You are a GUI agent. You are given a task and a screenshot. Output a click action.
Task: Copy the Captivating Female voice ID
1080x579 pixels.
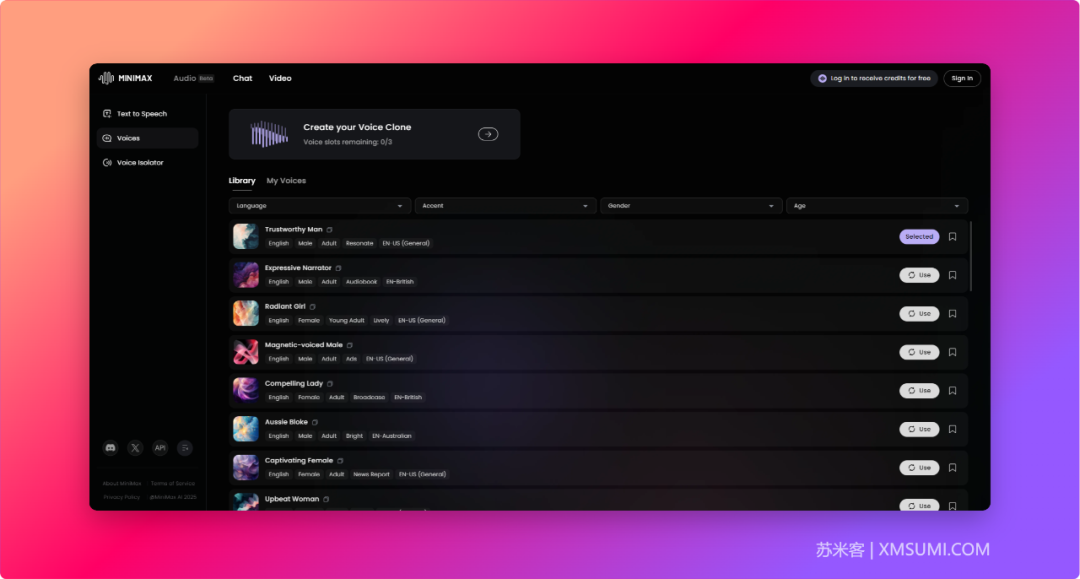click(340, 461)
